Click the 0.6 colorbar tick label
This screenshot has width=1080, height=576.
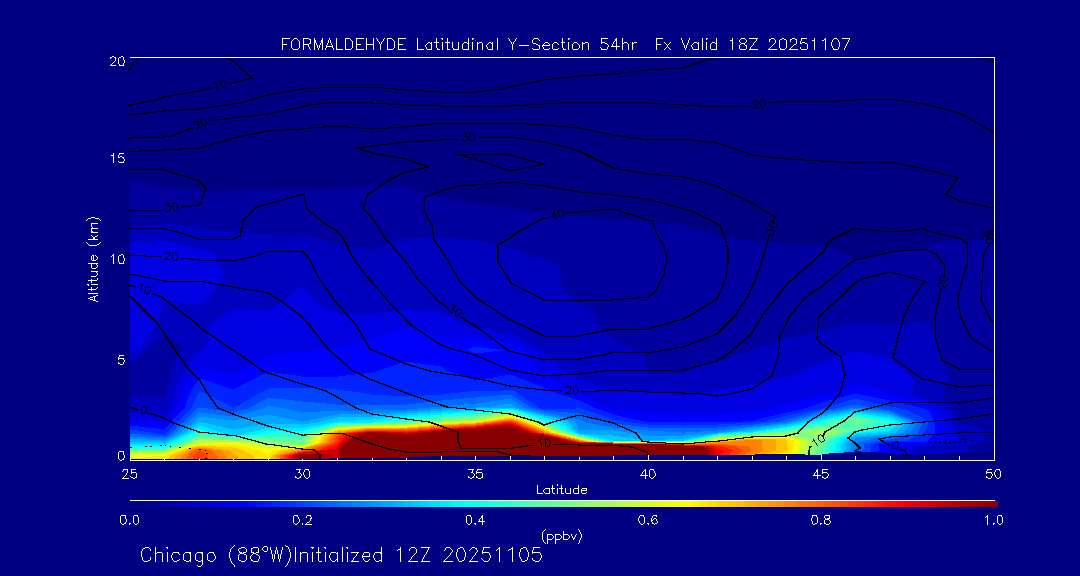pos(648,520)
